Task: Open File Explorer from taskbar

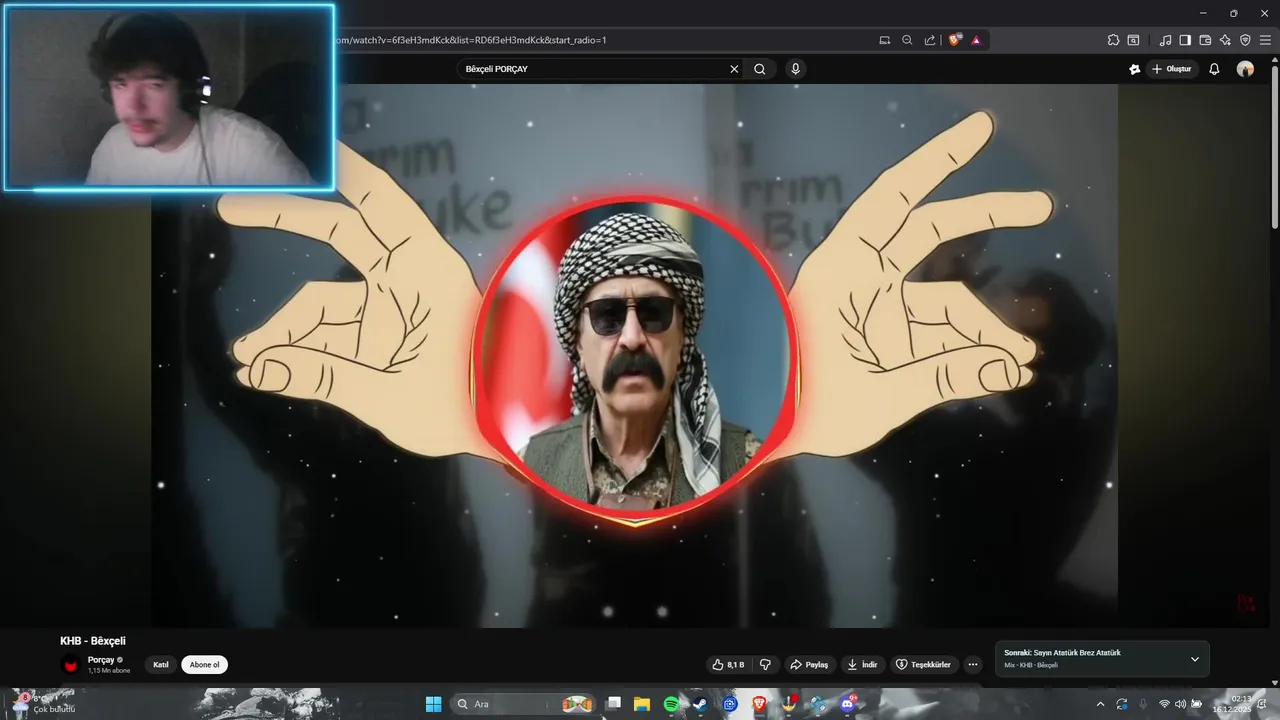Action: tap(642, 704)
